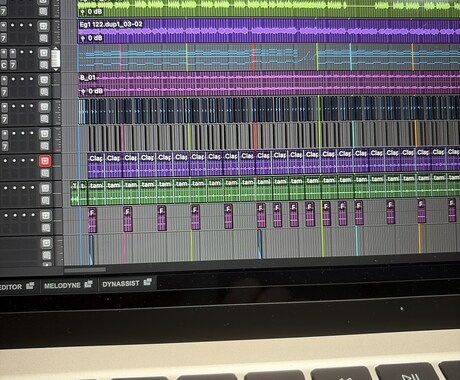This screenshot has width=460, height=380.
Task: Click the comment icon below it on the bottommost track
Action: [47, 255]
